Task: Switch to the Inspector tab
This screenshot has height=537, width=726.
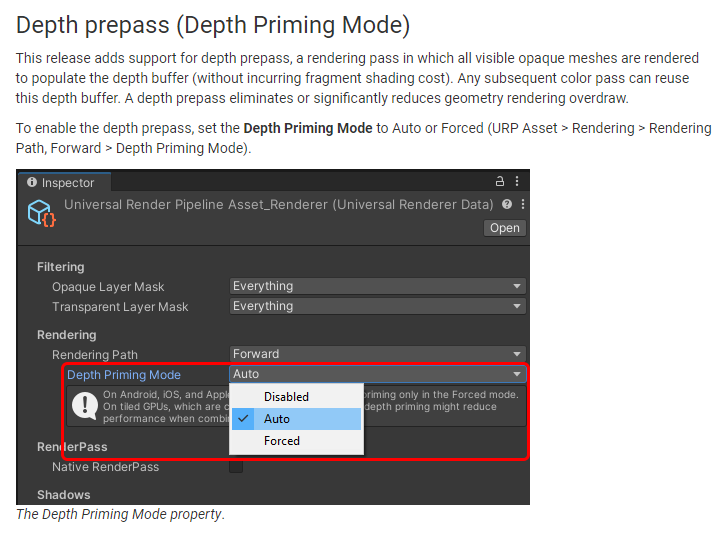Action: (x=62, y=183)
